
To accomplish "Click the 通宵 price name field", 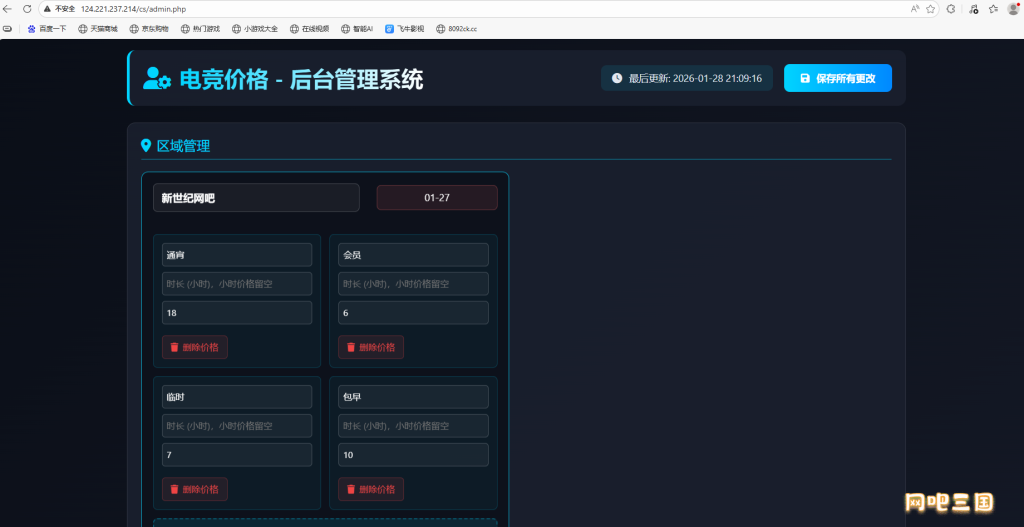I will 237,255.
